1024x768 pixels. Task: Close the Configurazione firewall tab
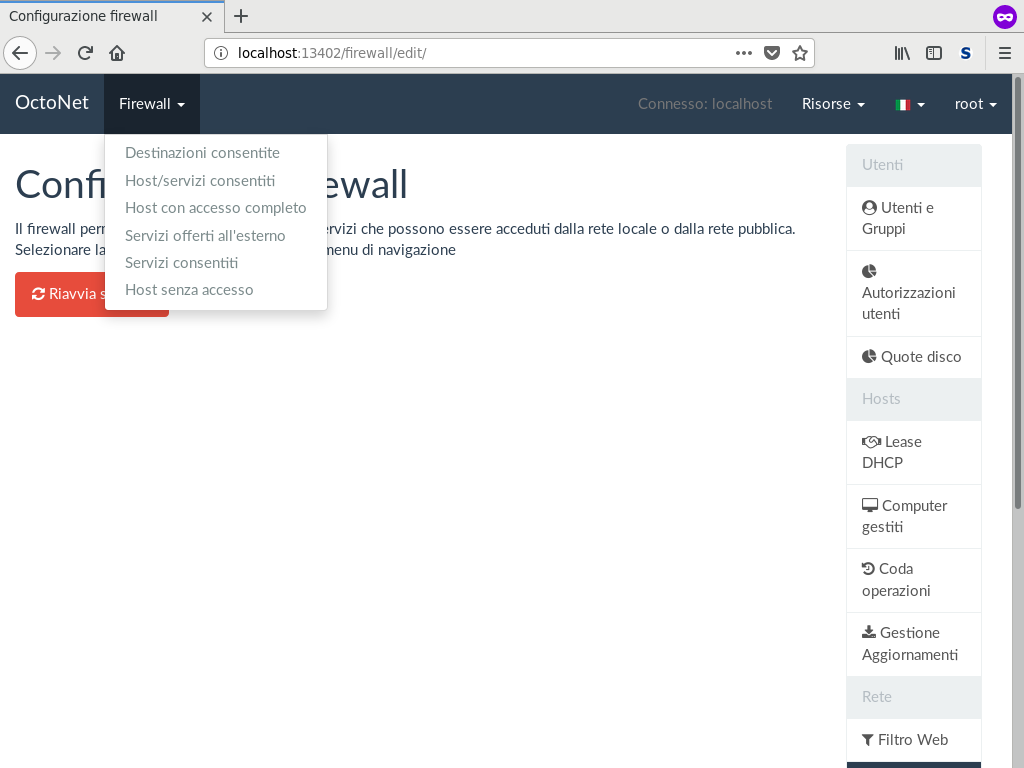[x=207, y=17]
